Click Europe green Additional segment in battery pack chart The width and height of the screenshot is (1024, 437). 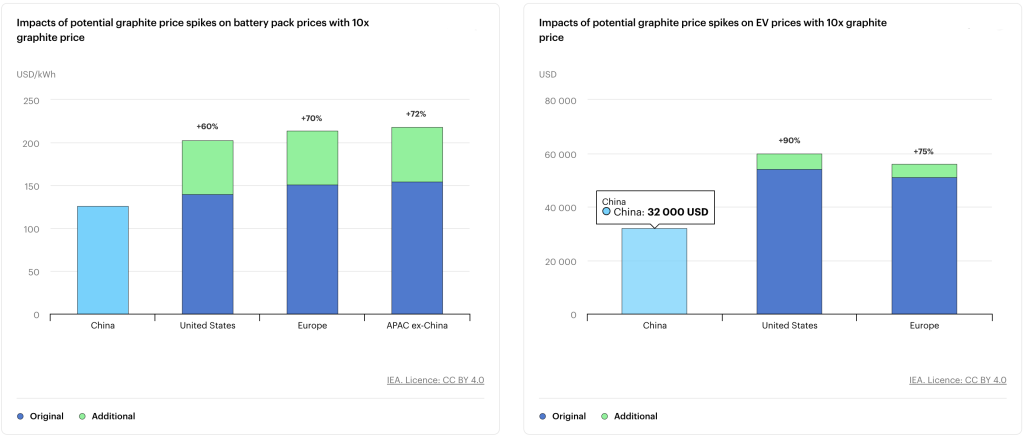[312, 158]
